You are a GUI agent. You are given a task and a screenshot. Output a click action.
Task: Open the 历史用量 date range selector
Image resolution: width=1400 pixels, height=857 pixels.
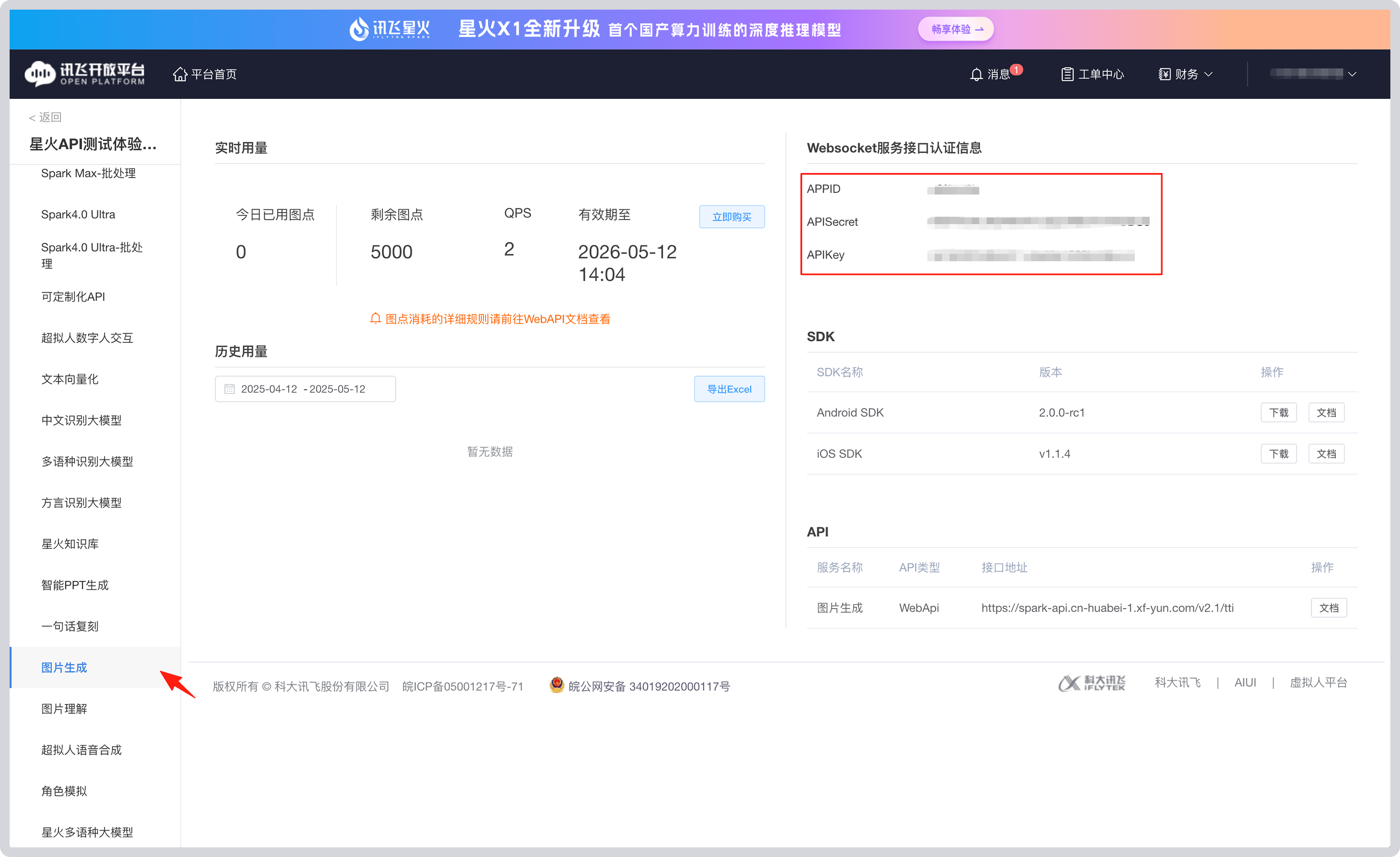(x=304, y=388)
